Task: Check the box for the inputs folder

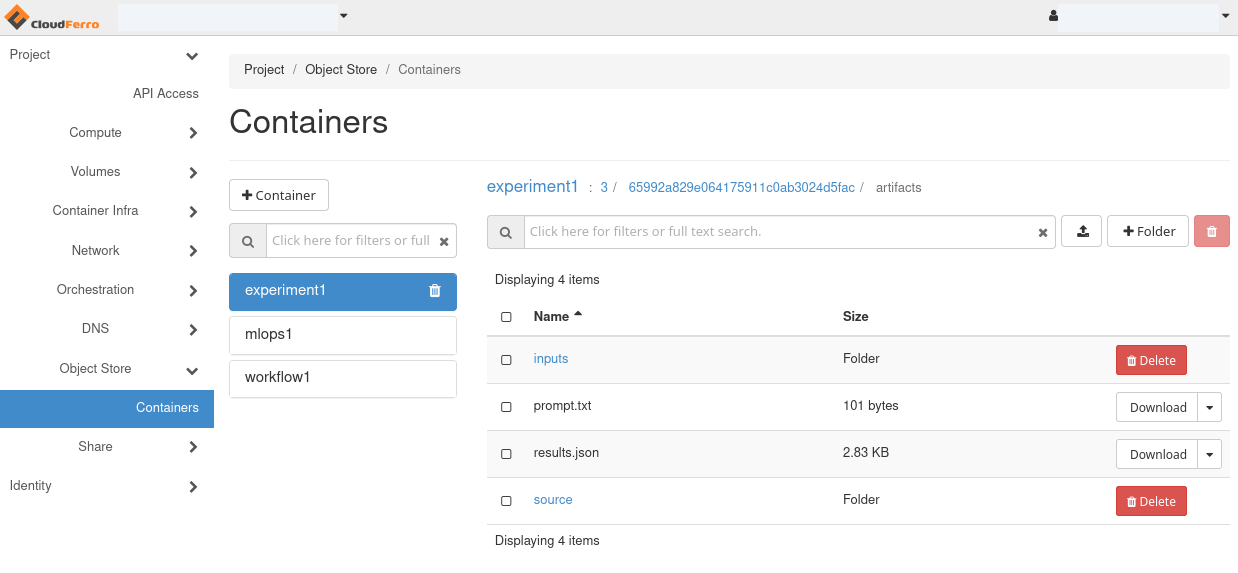Action: coord(506,360)
